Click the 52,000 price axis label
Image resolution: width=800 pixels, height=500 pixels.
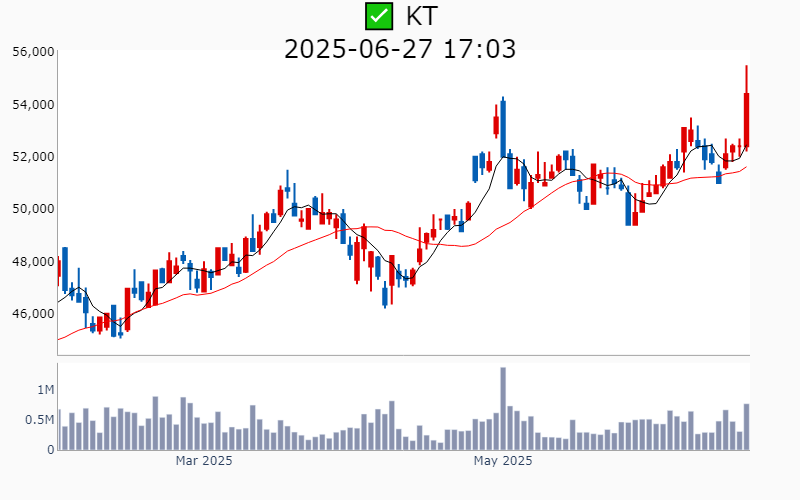[34, 157]
